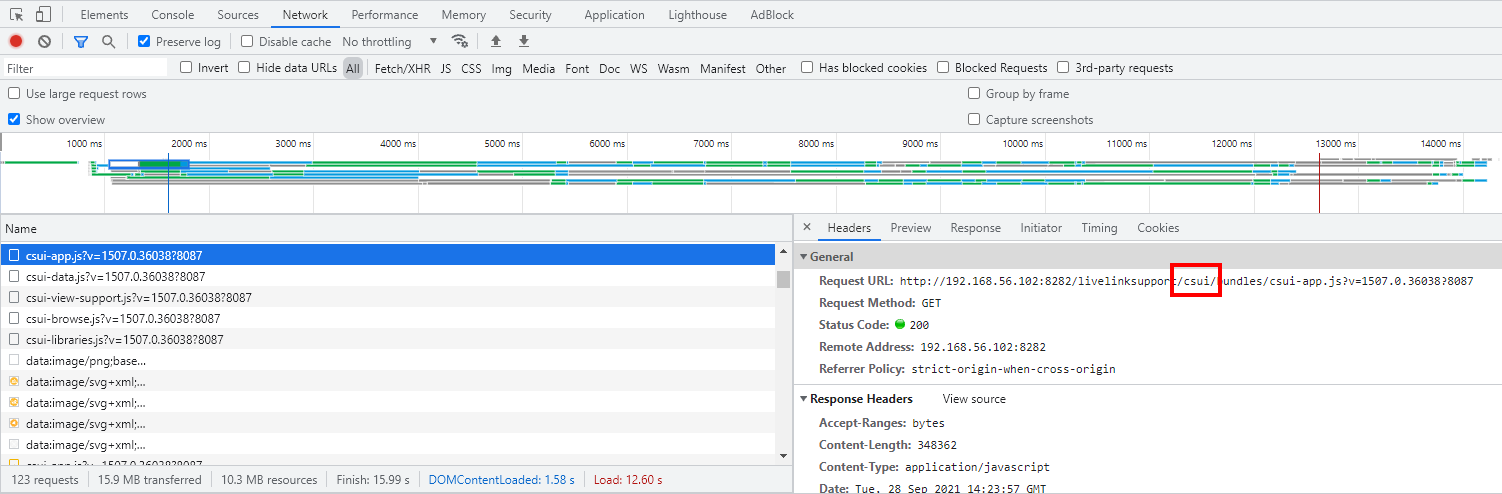Toggle the filter funnel icon
This screenshot has width=1502, height=494.
tap(81, 41)
